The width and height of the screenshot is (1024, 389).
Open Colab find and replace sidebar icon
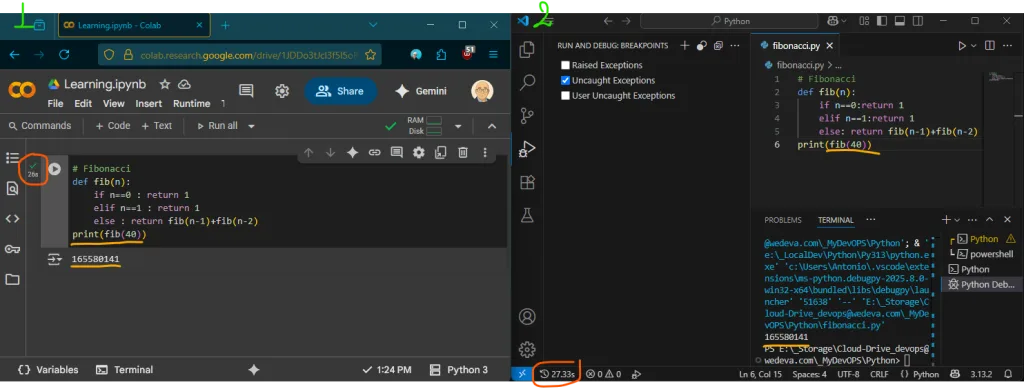(12, 189)
